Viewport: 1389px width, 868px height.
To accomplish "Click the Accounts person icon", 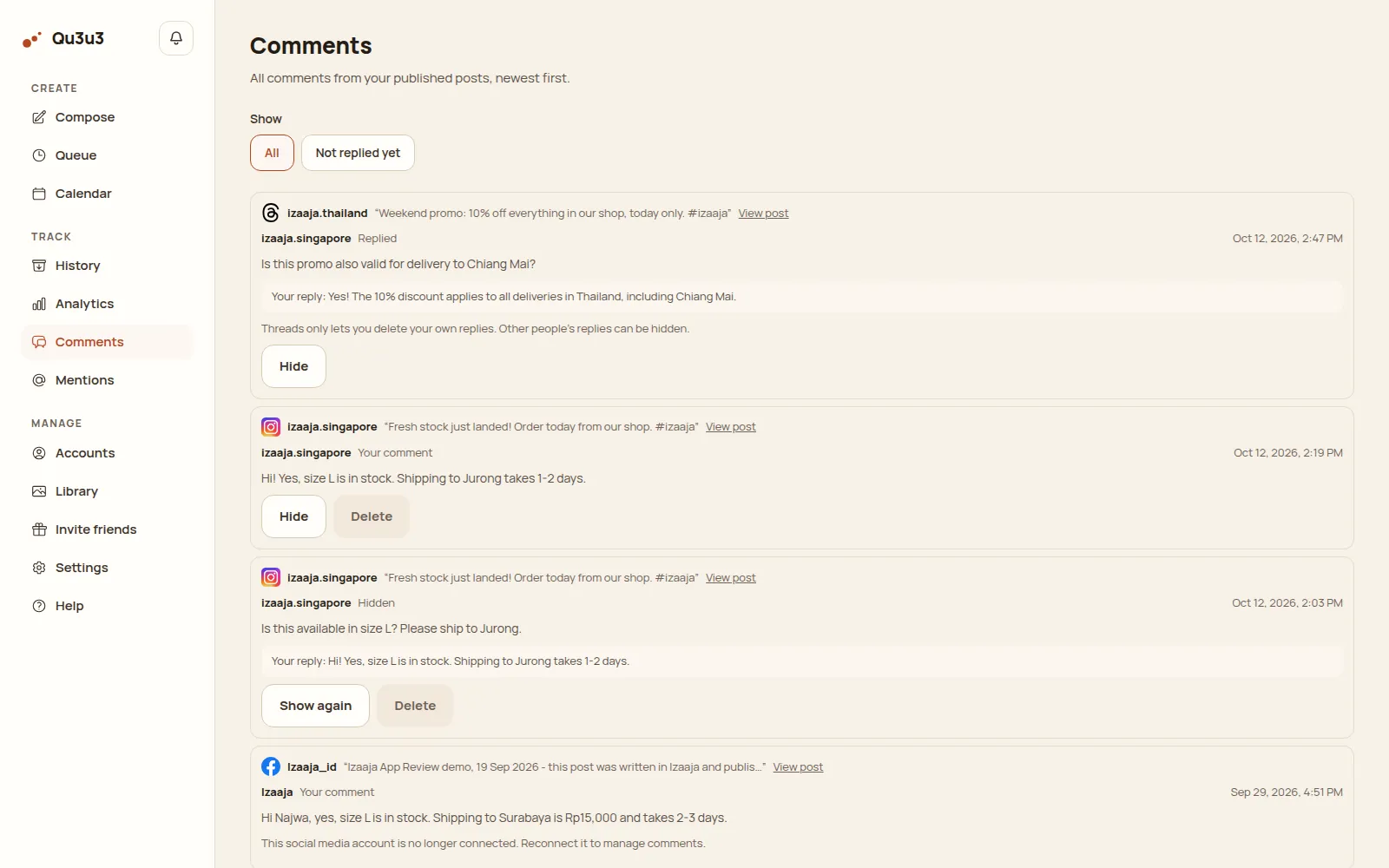I will pyautogui.click(x=39, y=453).
